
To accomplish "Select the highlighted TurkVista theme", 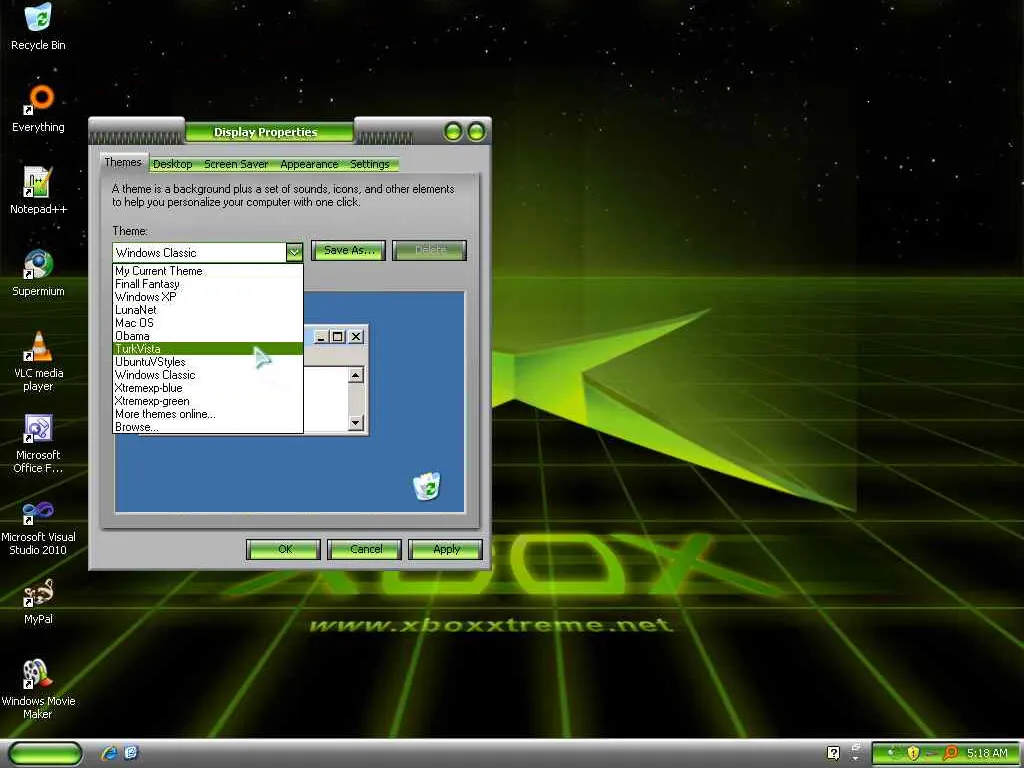I will tap(208, 349).
